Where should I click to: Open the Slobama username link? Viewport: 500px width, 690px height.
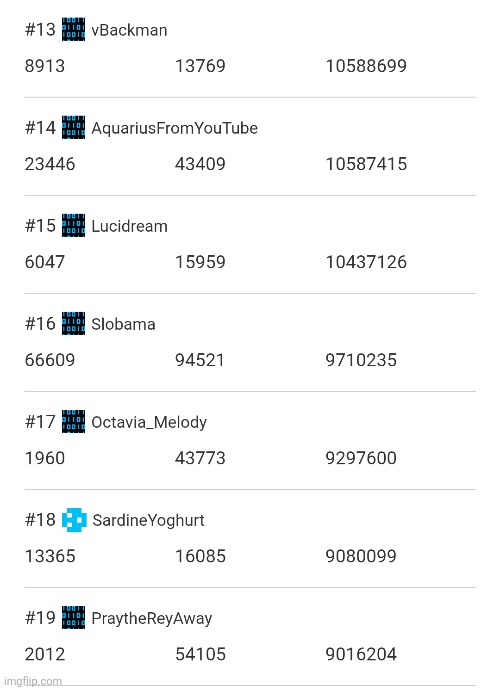click(123, 324)
